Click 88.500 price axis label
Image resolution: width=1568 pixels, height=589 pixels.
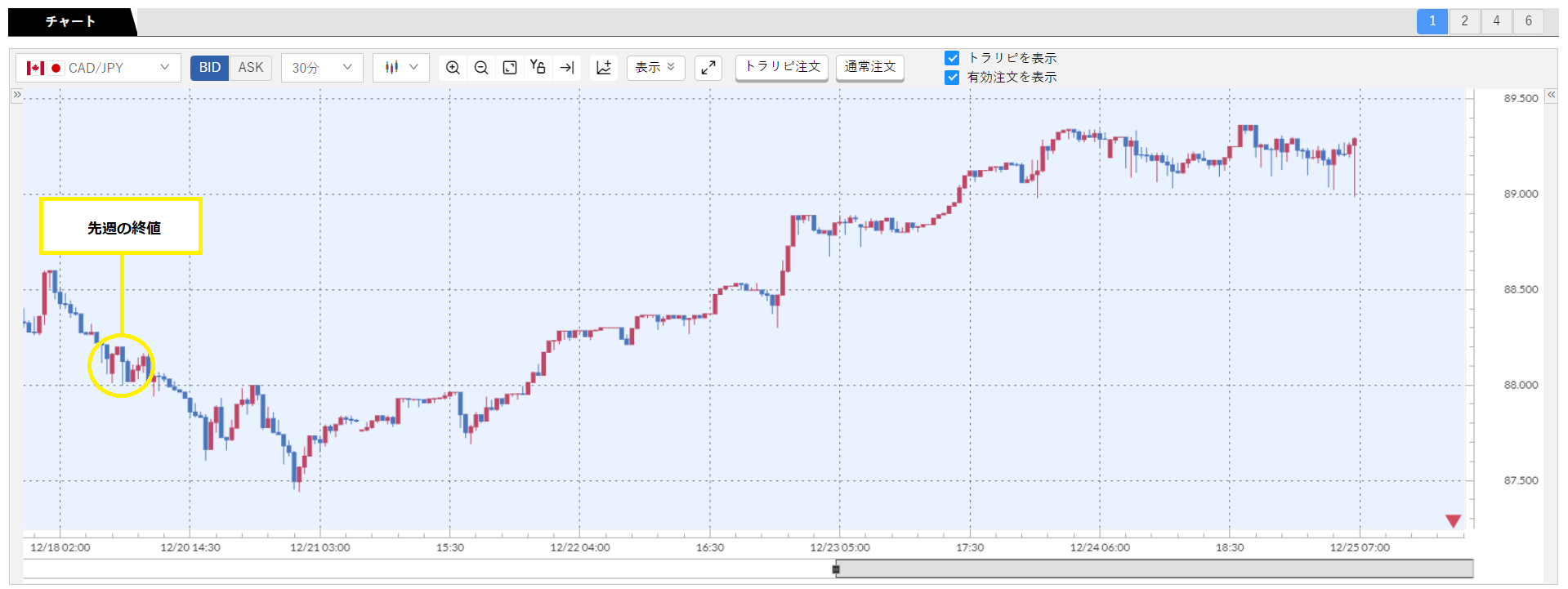pos(1521,289)
